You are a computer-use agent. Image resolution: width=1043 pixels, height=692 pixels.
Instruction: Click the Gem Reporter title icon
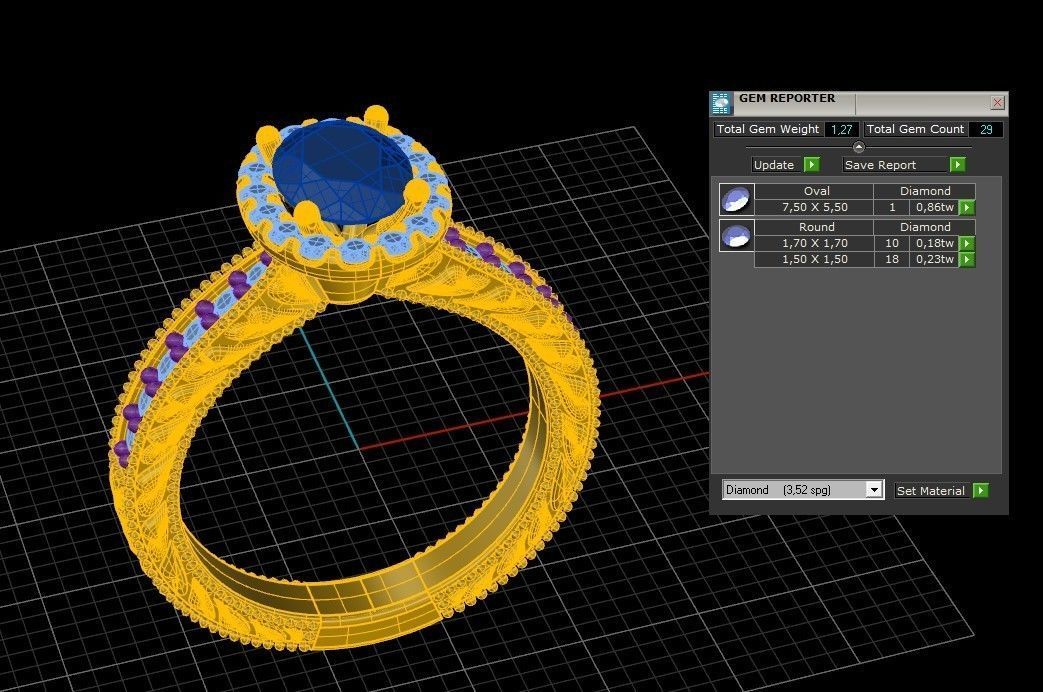point(721,103)
